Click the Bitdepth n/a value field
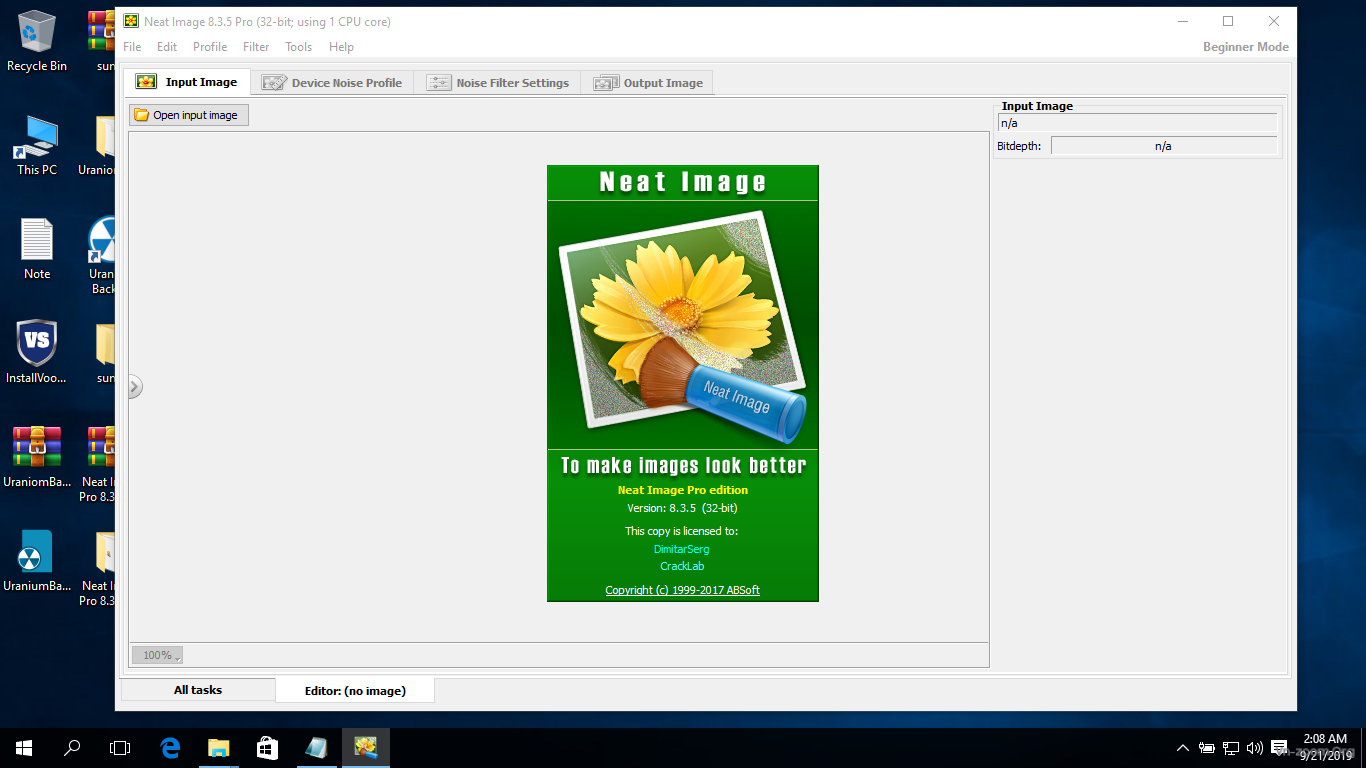Screen dimensions: 1366x768 [x=1163, y=146]
